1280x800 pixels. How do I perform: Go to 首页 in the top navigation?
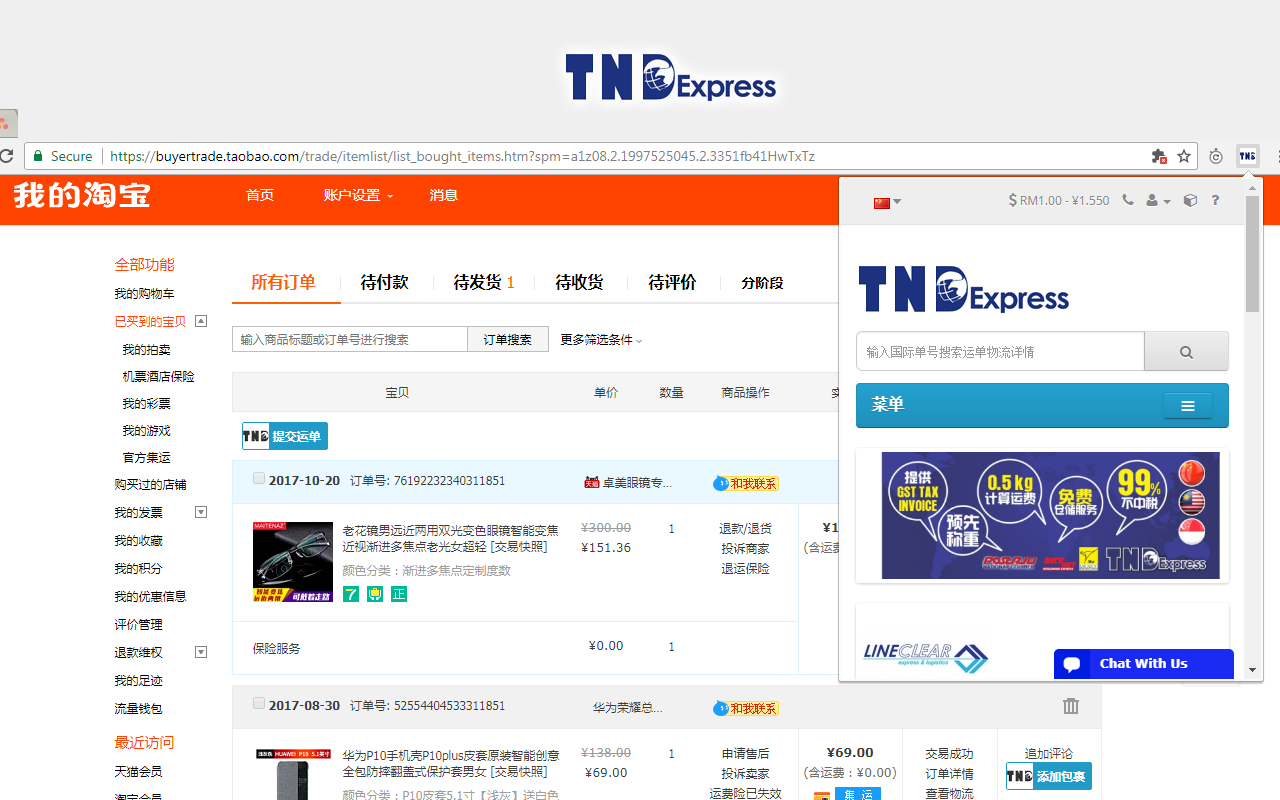[x=260, y=195]
